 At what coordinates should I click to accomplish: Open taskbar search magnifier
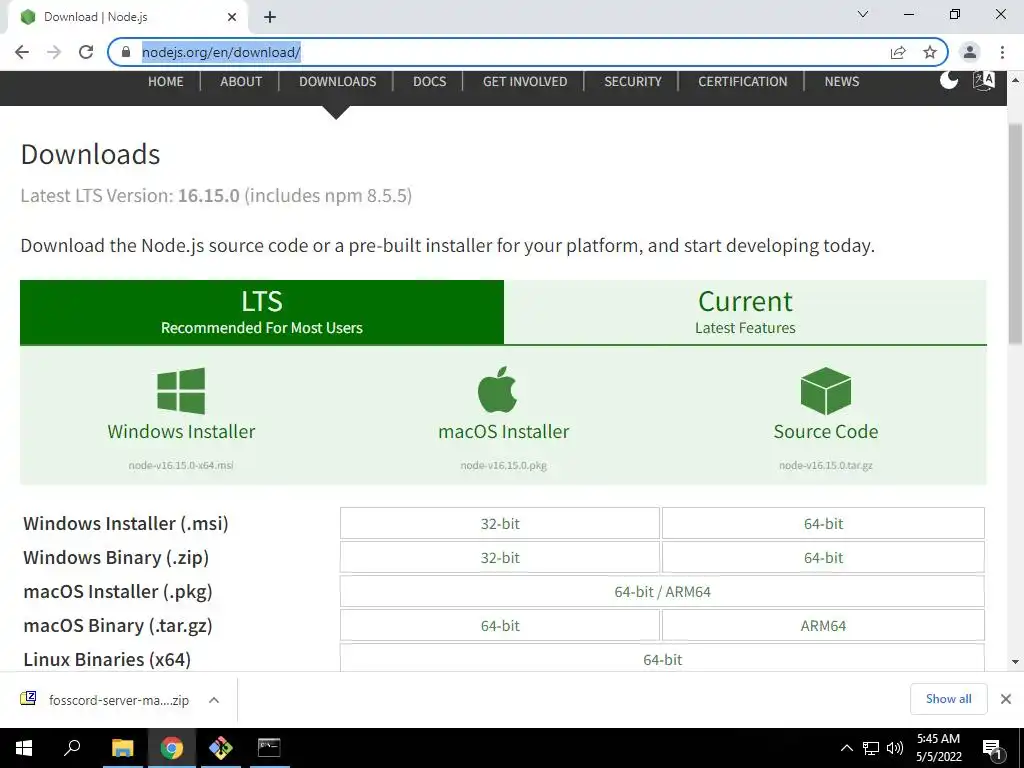click(72, 748)
